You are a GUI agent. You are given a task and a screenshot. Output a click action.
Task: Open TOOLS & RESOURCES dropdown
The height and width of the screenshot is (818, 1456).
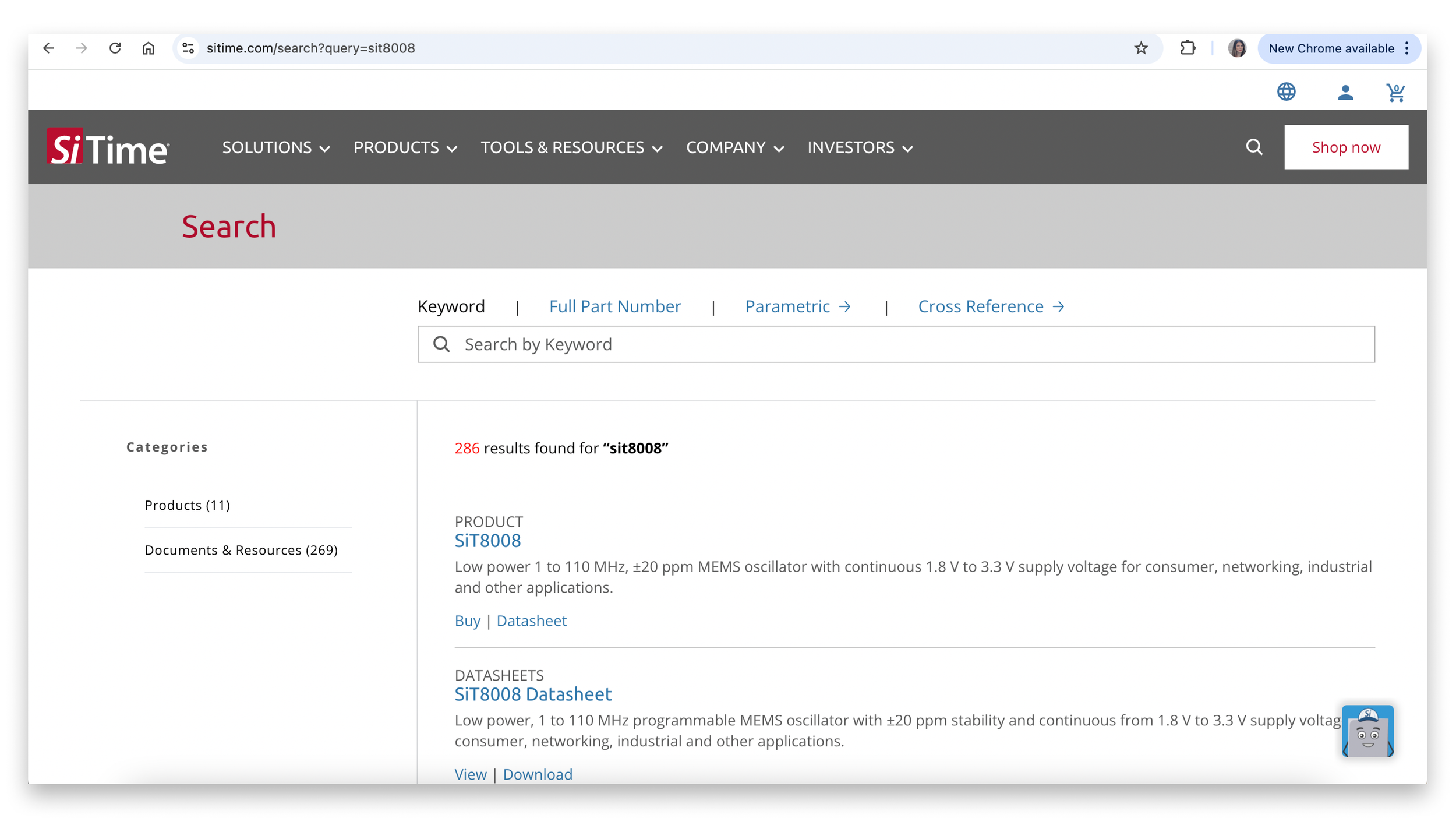(571, 147)
